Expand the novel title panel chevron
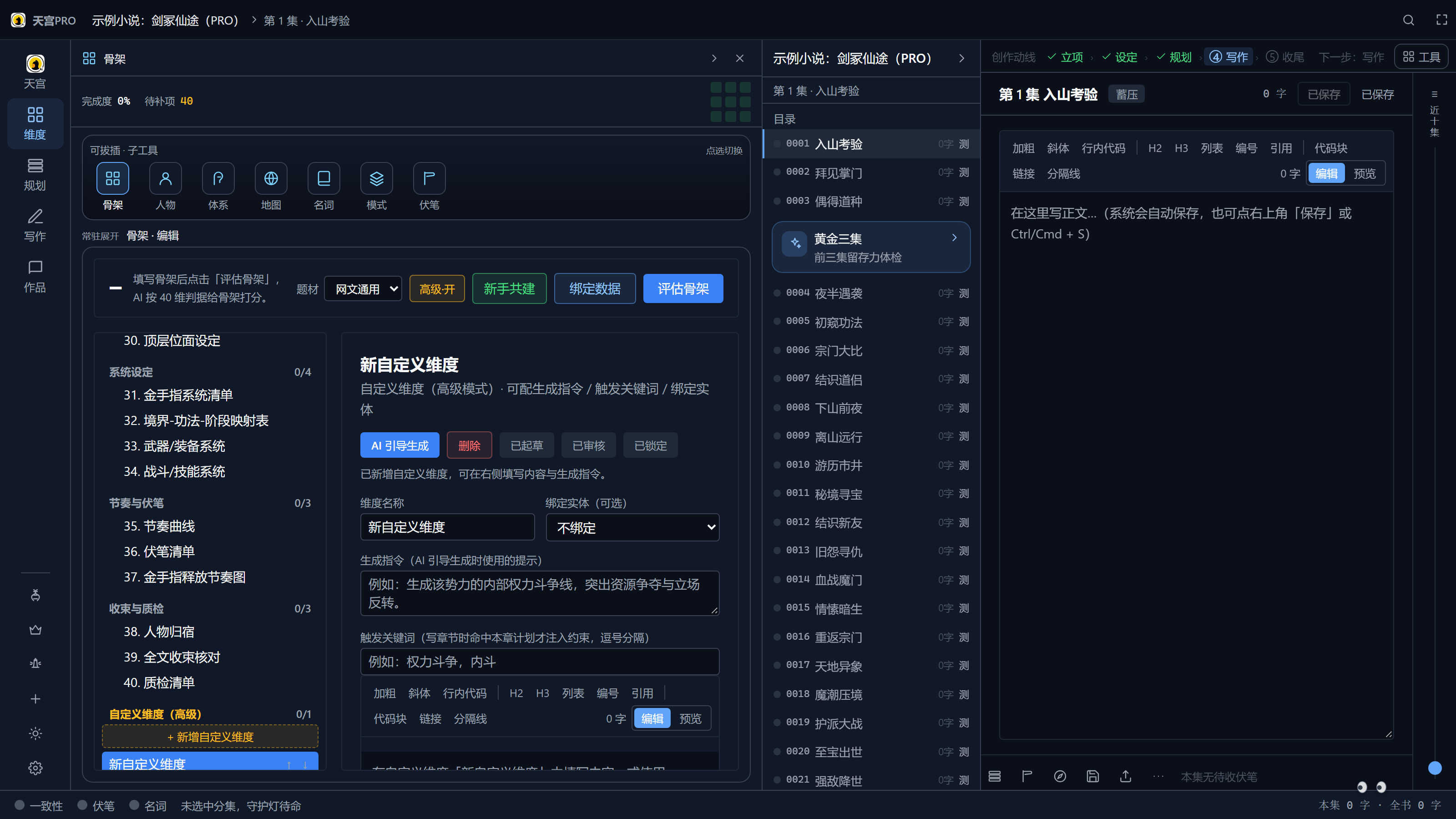The height and width of the screenshot is (819, 1456). point(961,58)
